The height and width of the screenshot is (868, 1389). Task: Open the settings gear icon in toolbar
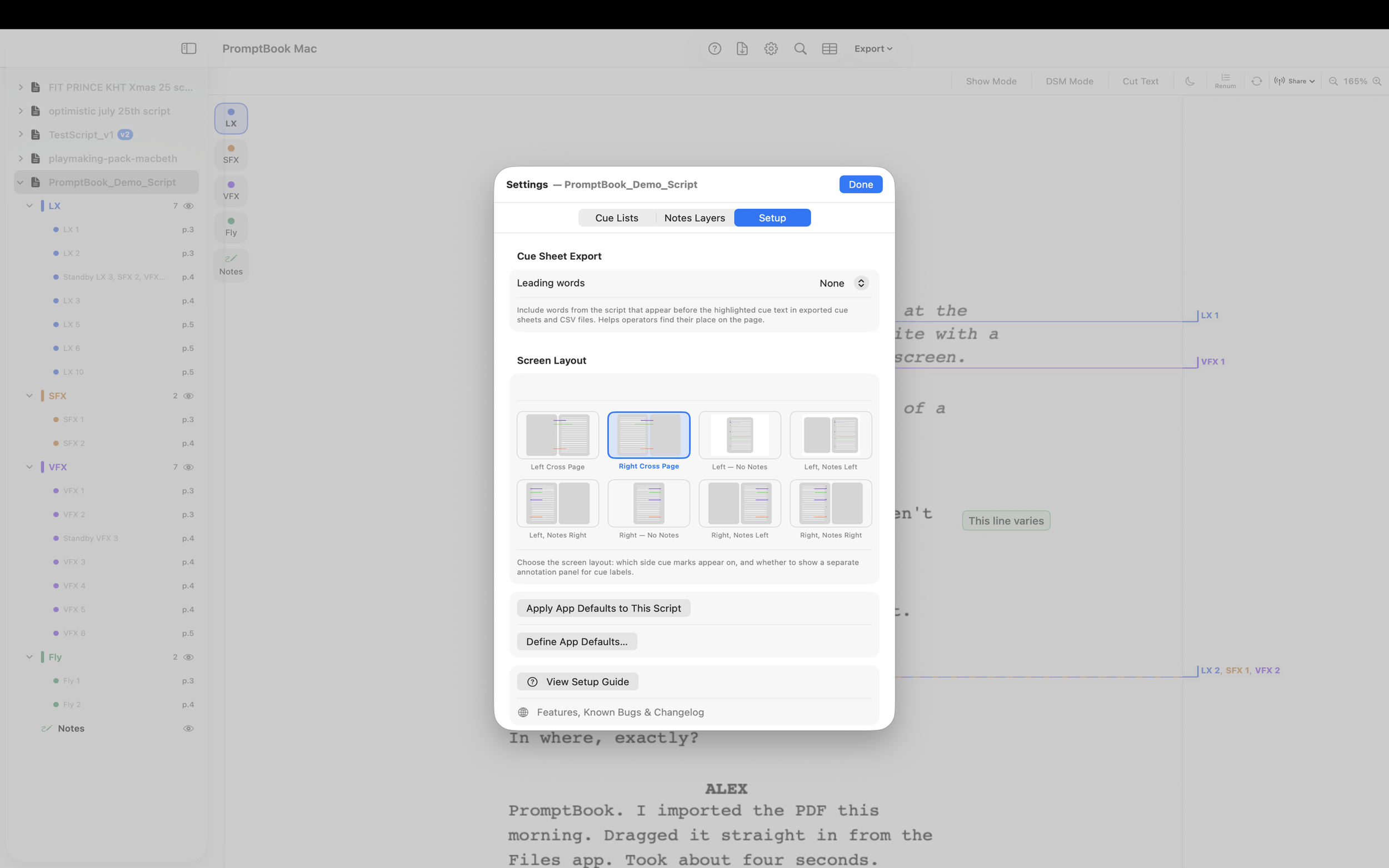[771, 49]
